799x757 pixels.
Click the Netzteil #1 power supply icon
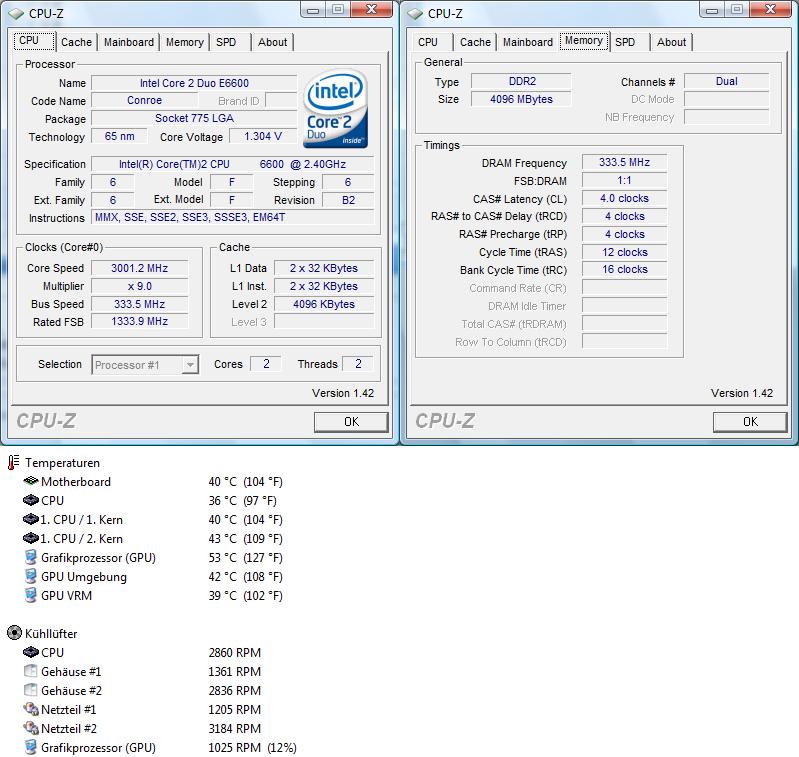tap(31, 709)
